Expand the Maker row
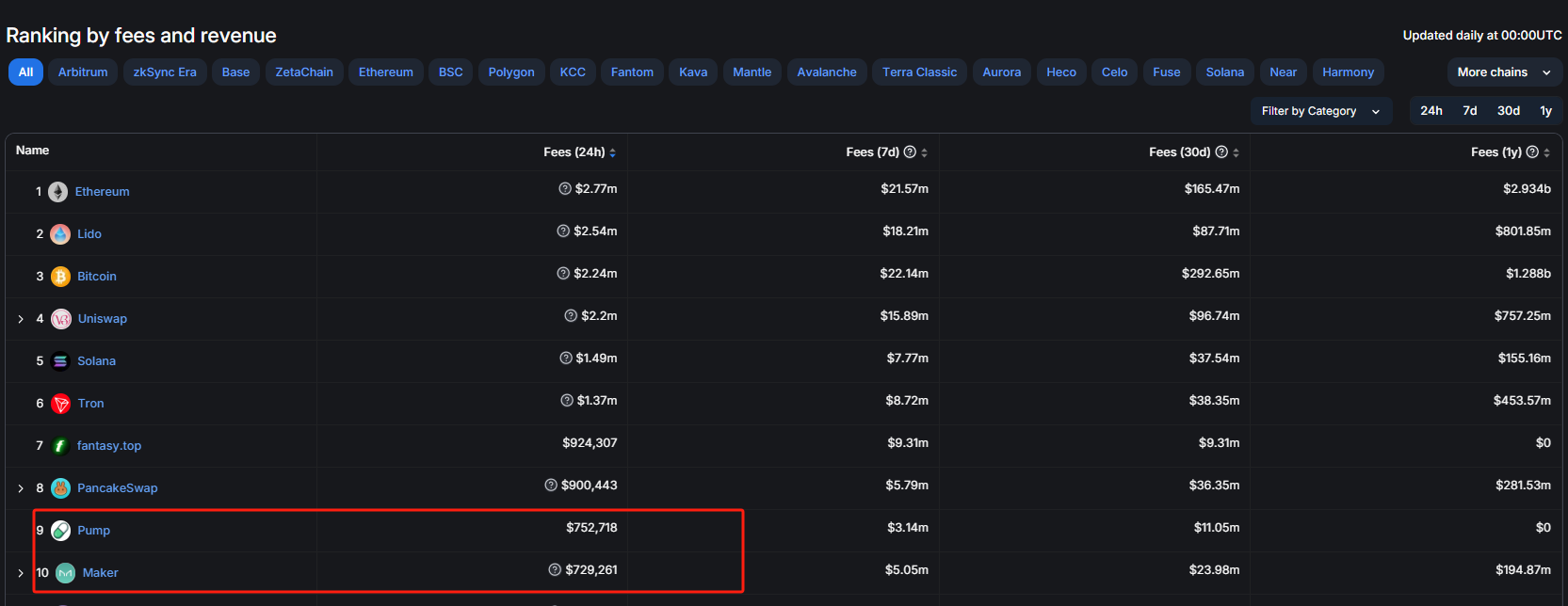Viewport: 1568px width, 606px height. (x=21, y=573)
